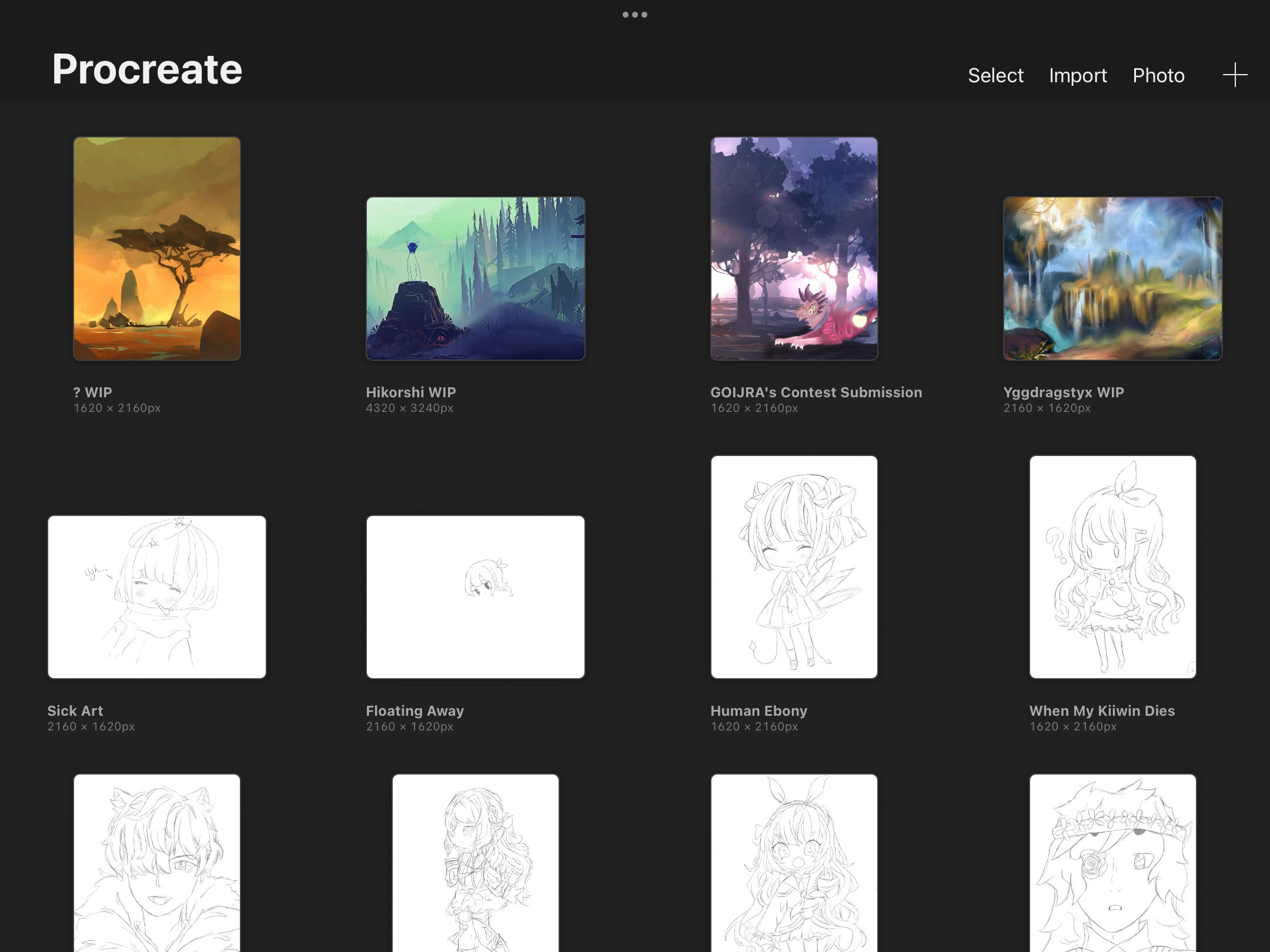Click the Photo button

point(1158,75)
